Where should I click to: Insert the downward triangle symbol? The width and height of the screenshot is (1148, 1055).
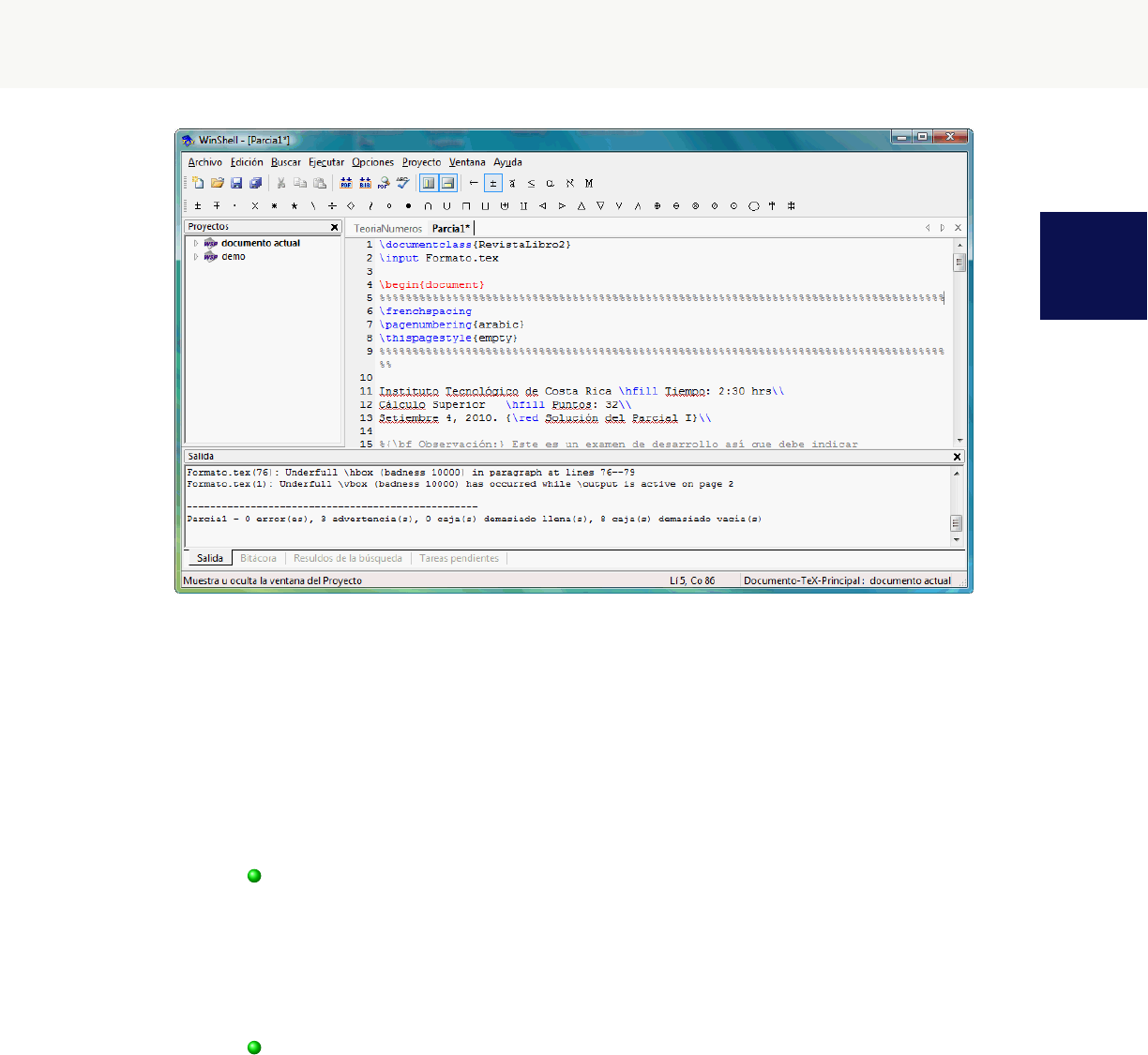pos(600,205)
